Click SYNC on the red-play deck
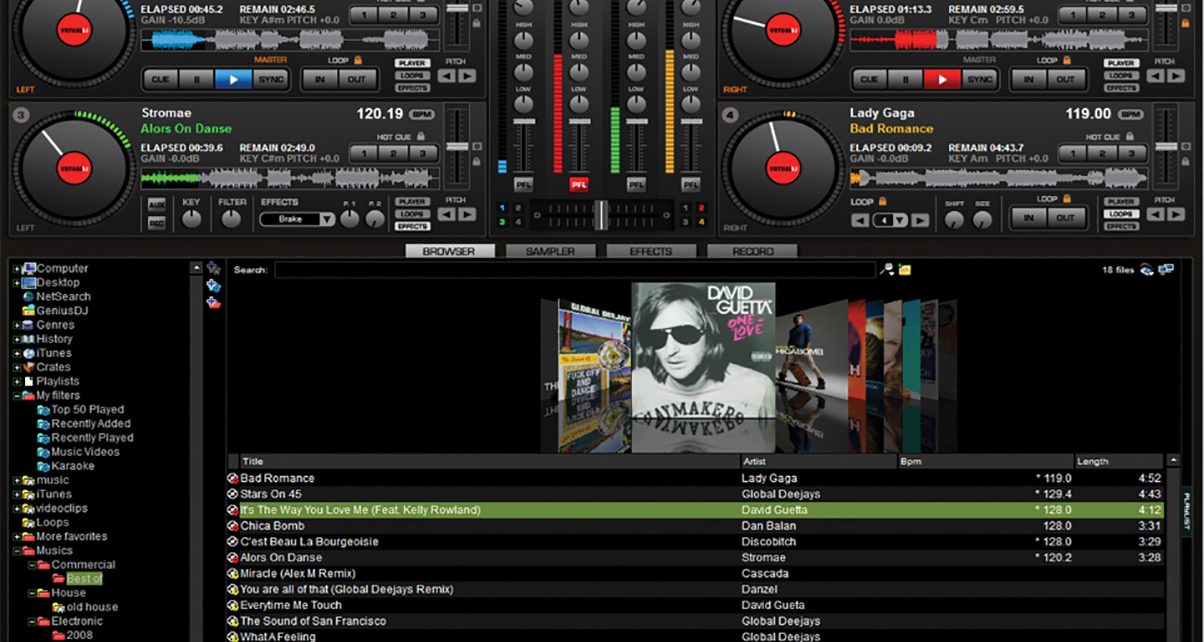 click(979, 79)
